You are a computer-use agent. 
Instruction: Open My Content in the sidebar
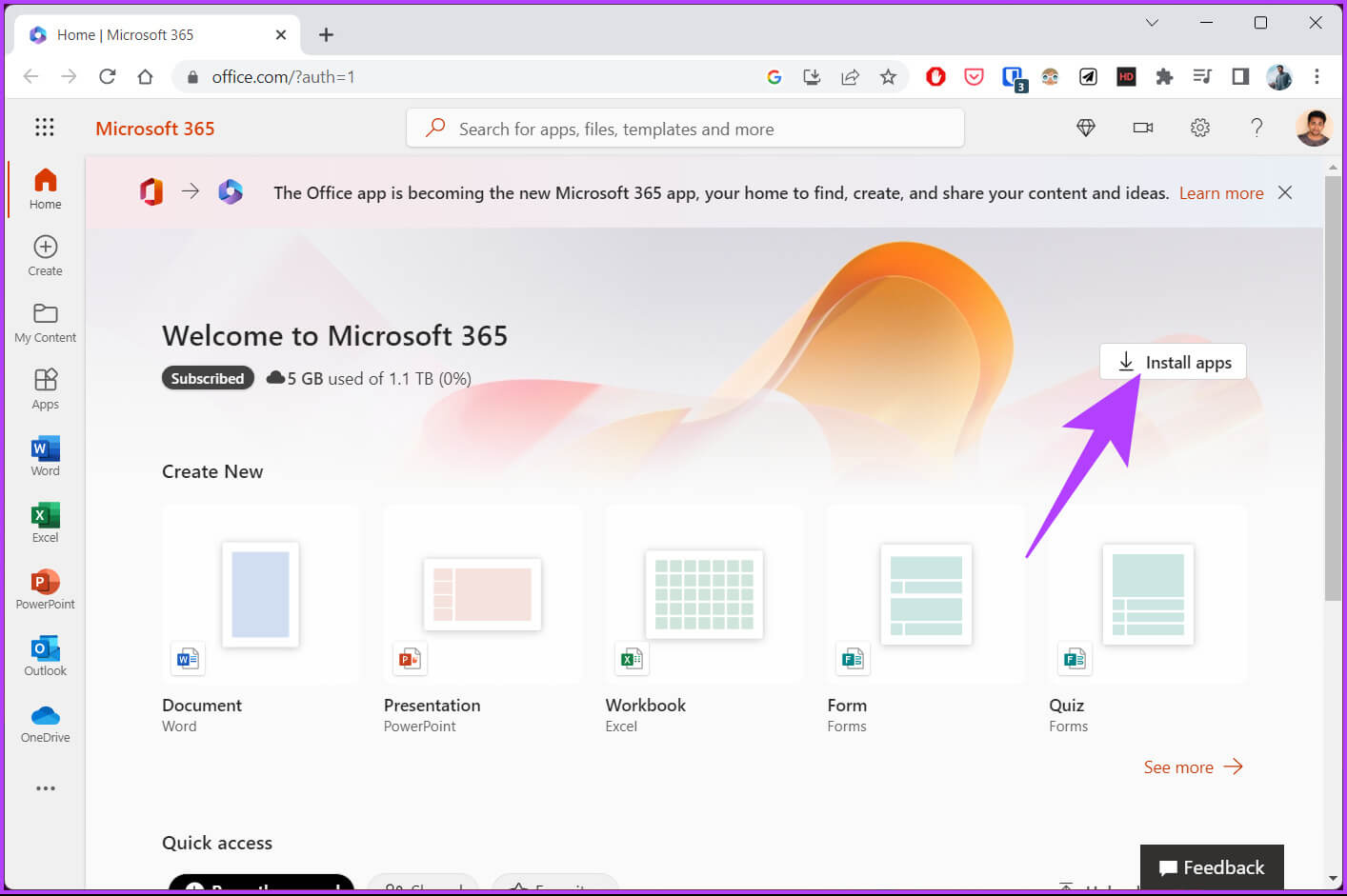click(45, 323)
